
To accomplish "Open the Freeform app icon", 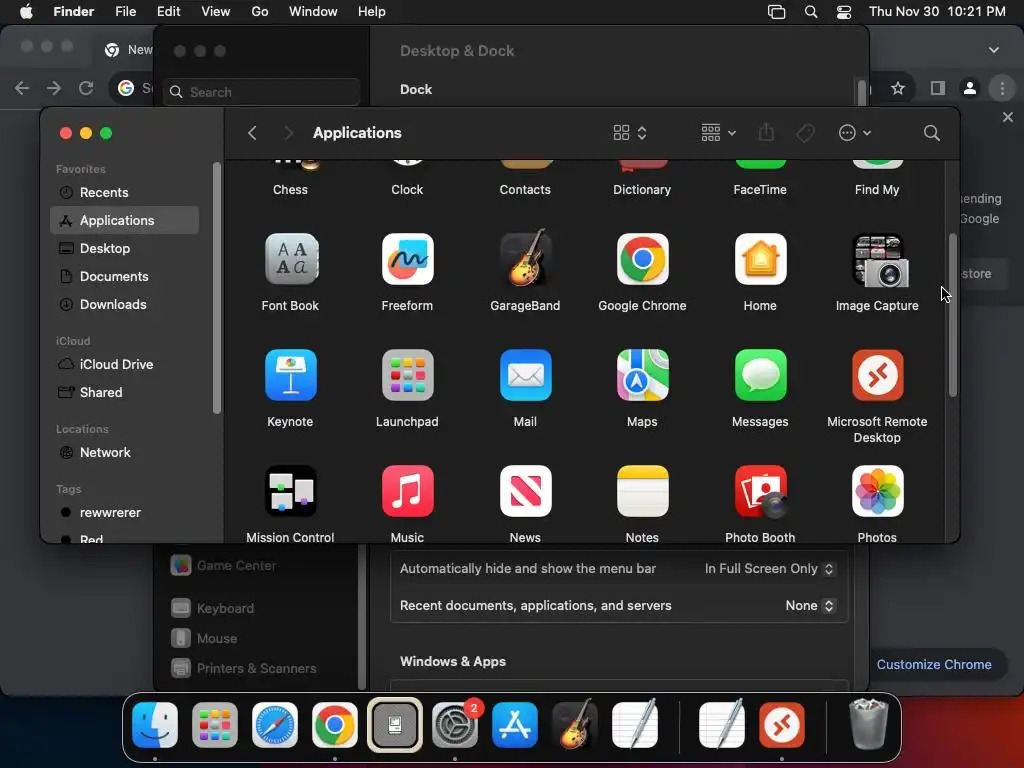I will [408, 259].
